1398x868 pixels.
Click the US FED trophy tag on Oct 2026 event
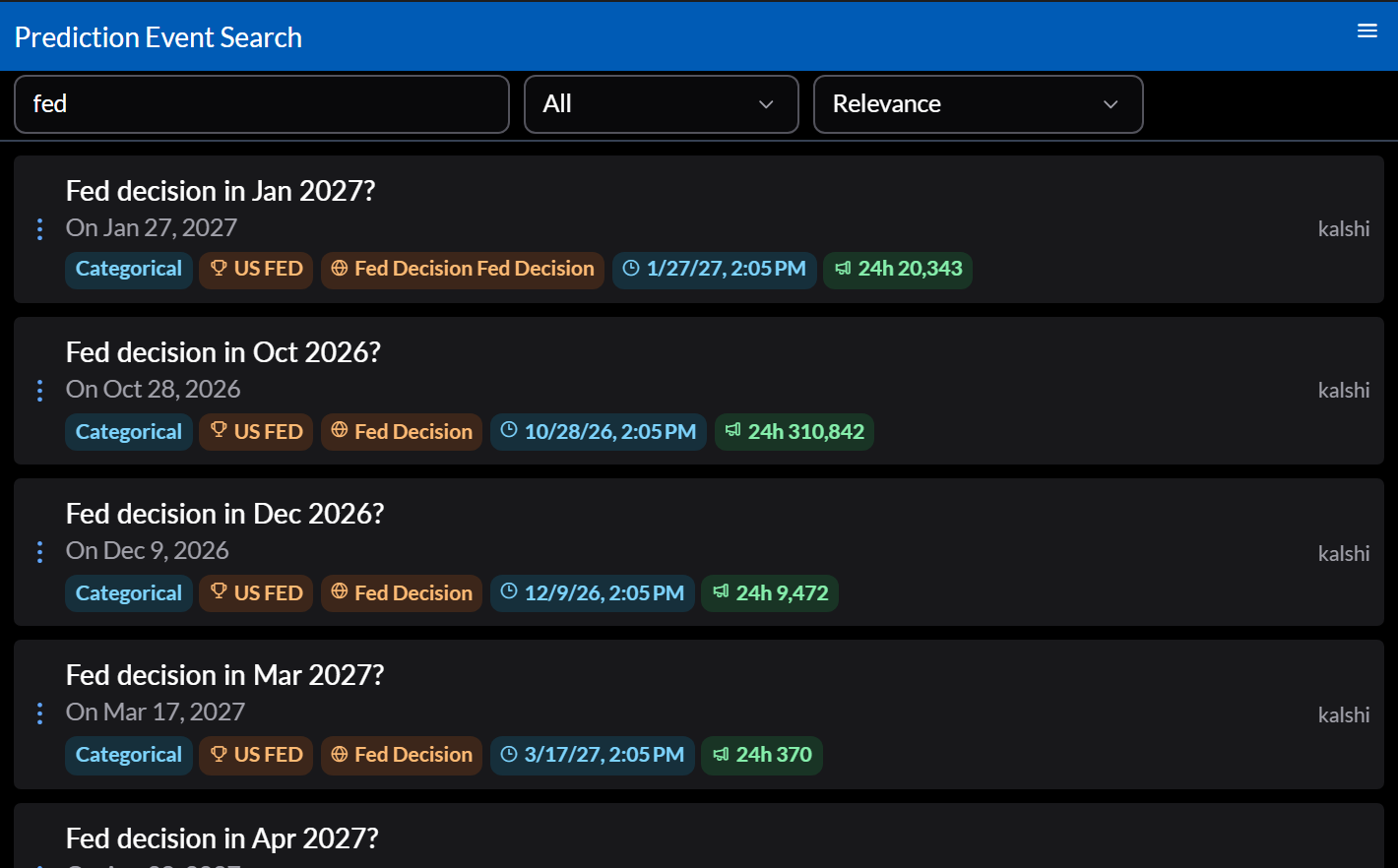pos(256,432)
